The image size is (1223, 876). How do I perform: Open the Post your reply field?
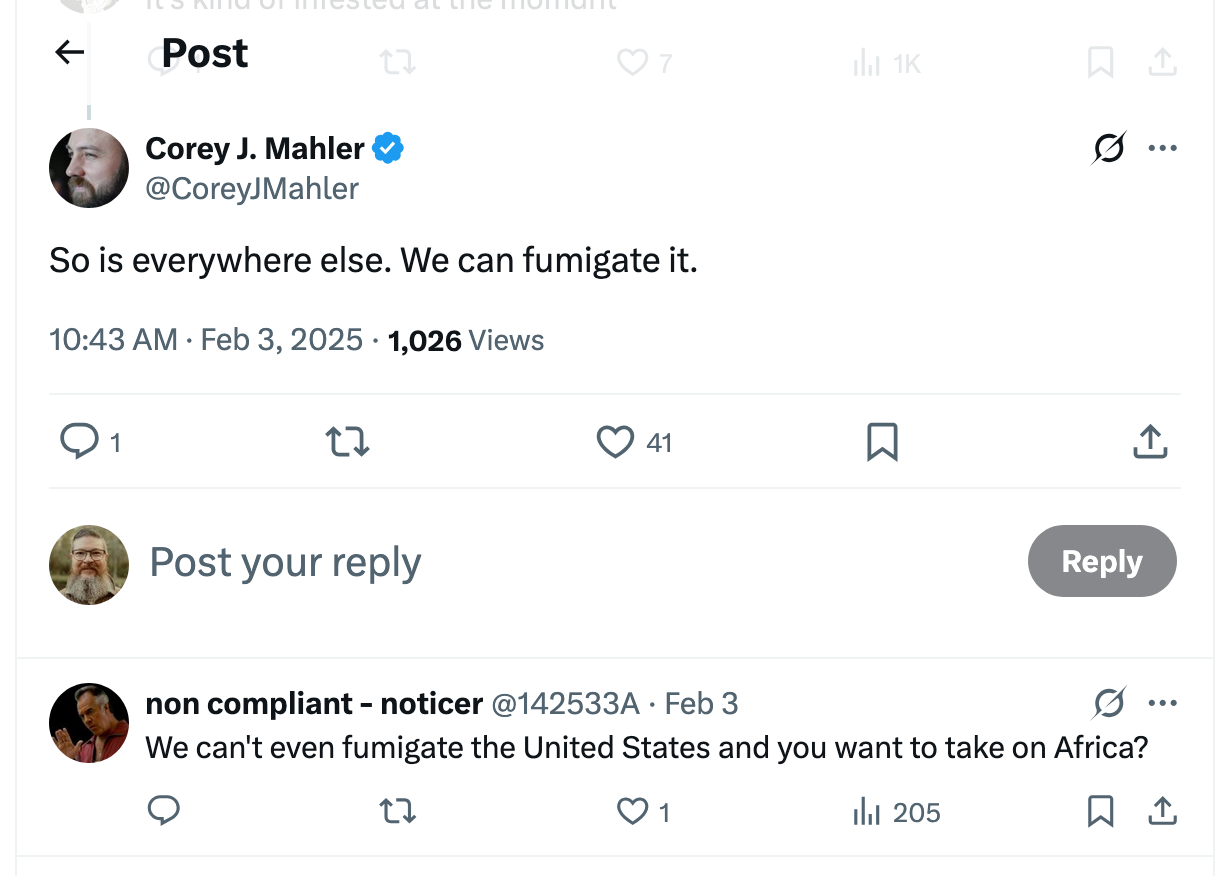tap(284, 562)
